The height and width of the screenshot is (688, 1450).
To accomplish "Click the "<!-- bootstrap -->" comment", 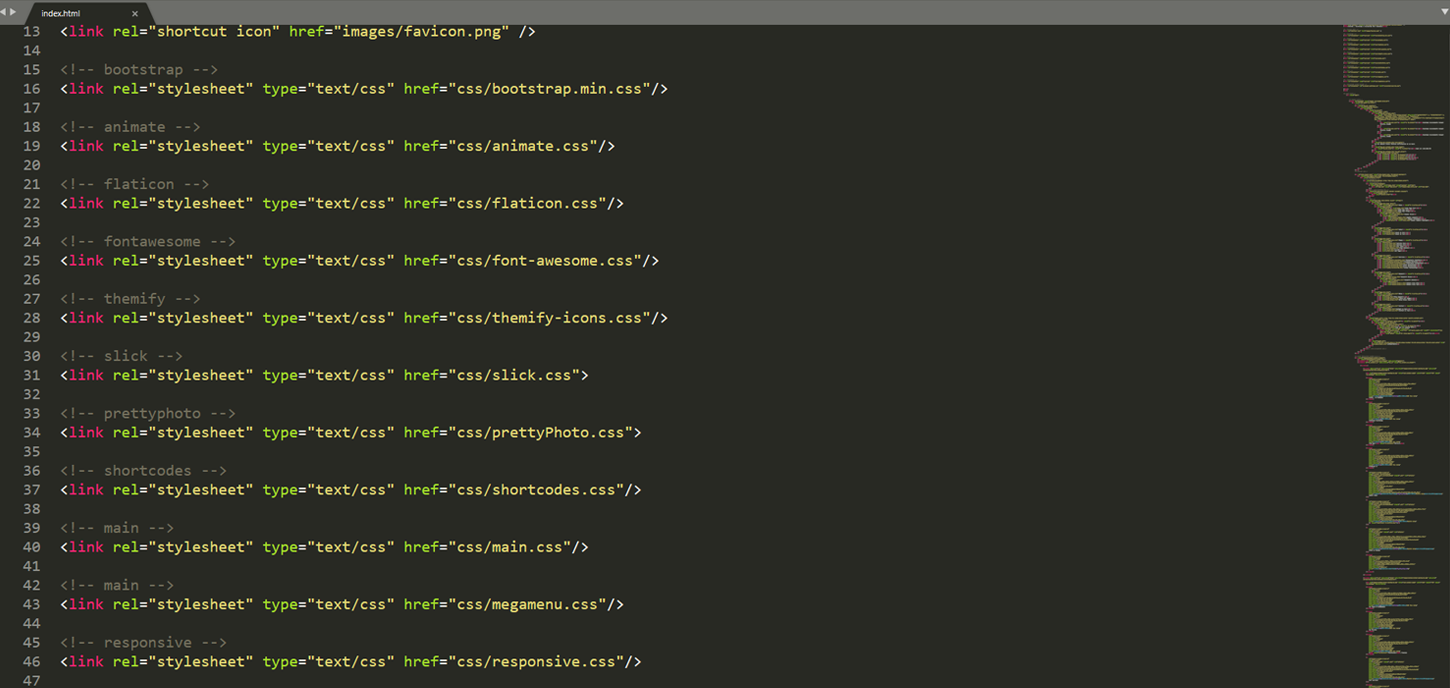I will pyautogui.click(x=139, y=70).
